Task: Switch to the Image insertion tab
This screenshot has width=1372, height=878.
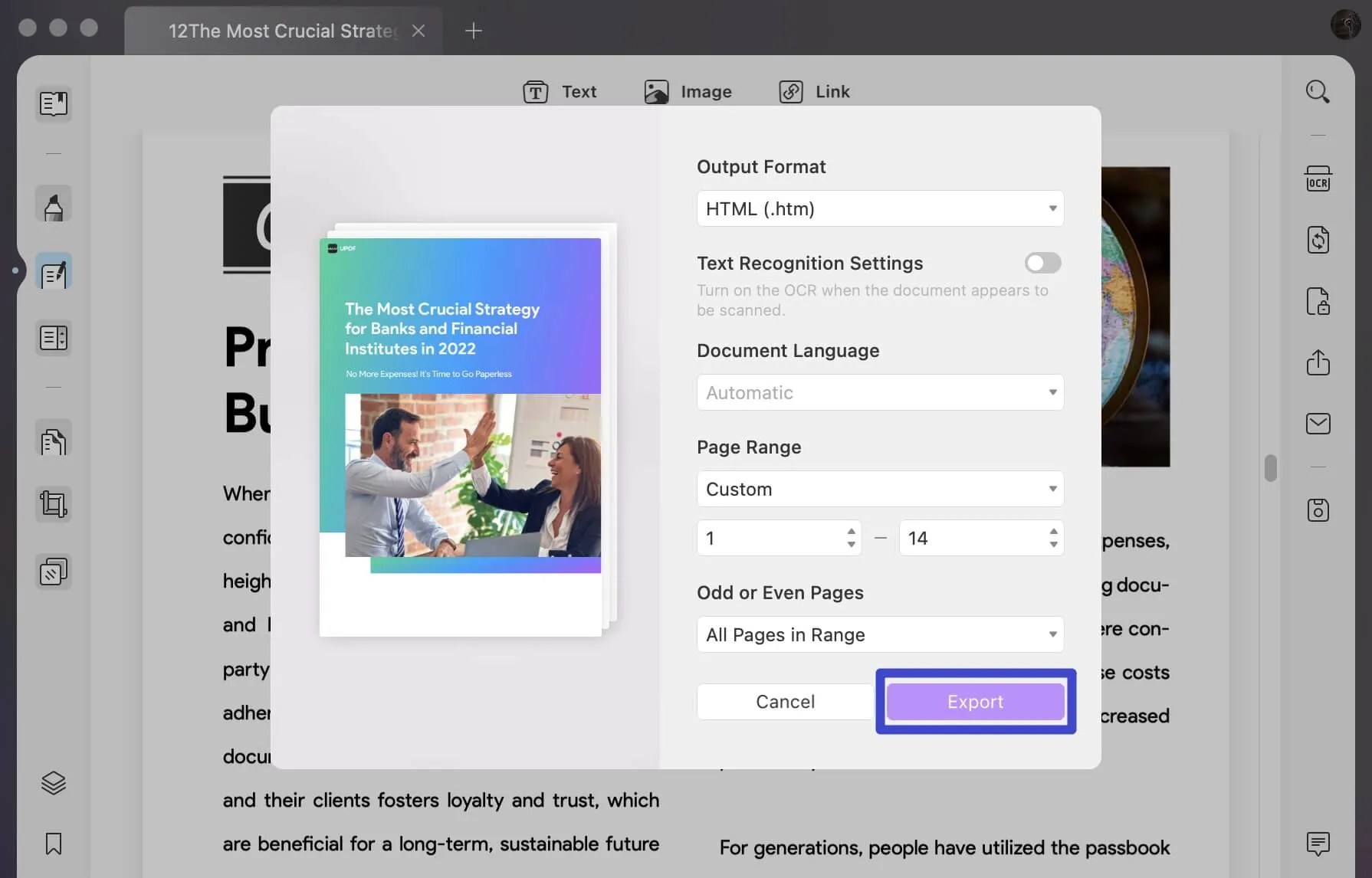Action: click(x=688, y=91)
